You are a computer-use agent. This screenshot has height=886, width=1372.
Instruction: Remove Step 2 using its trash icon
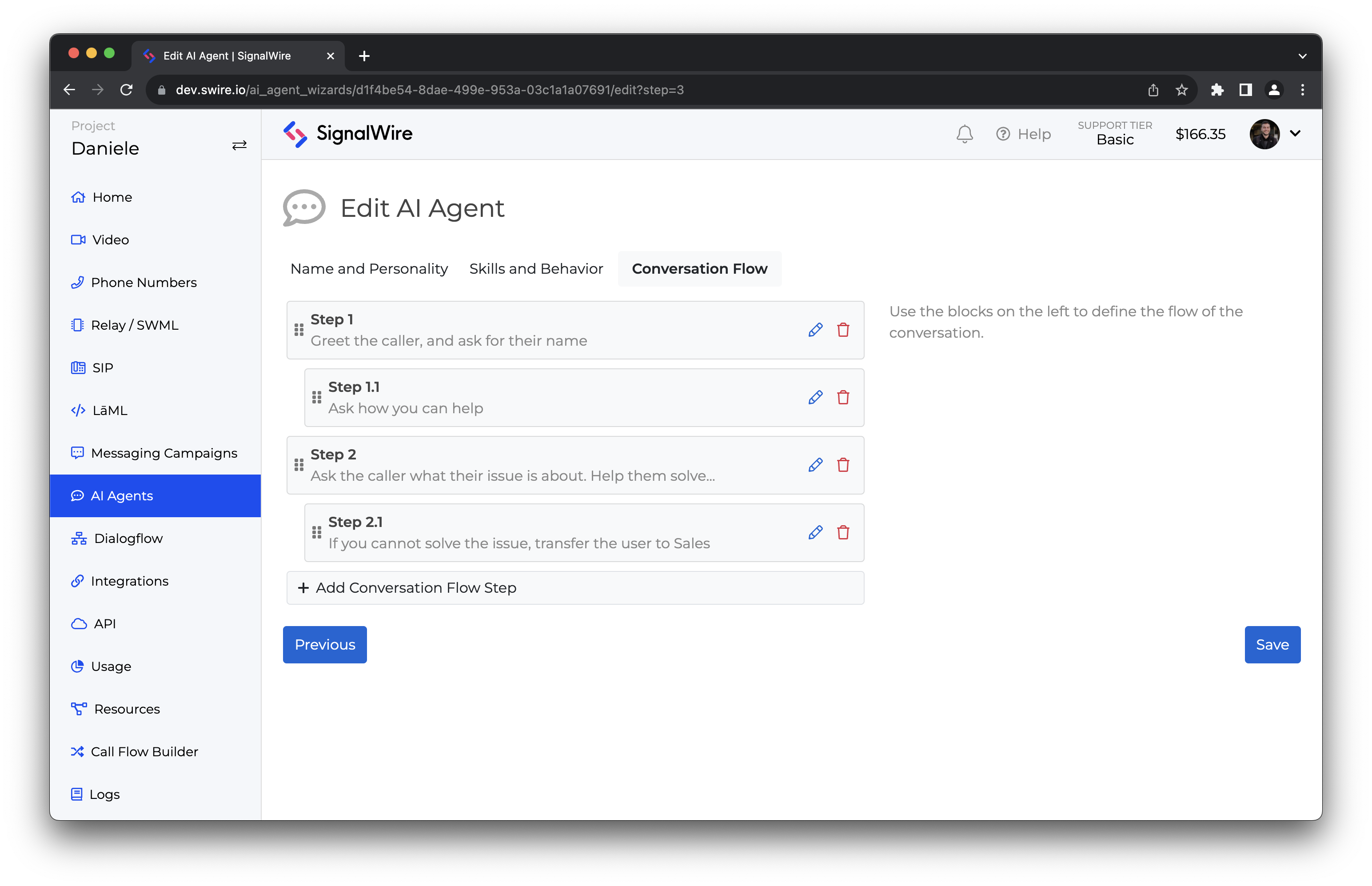843,465
